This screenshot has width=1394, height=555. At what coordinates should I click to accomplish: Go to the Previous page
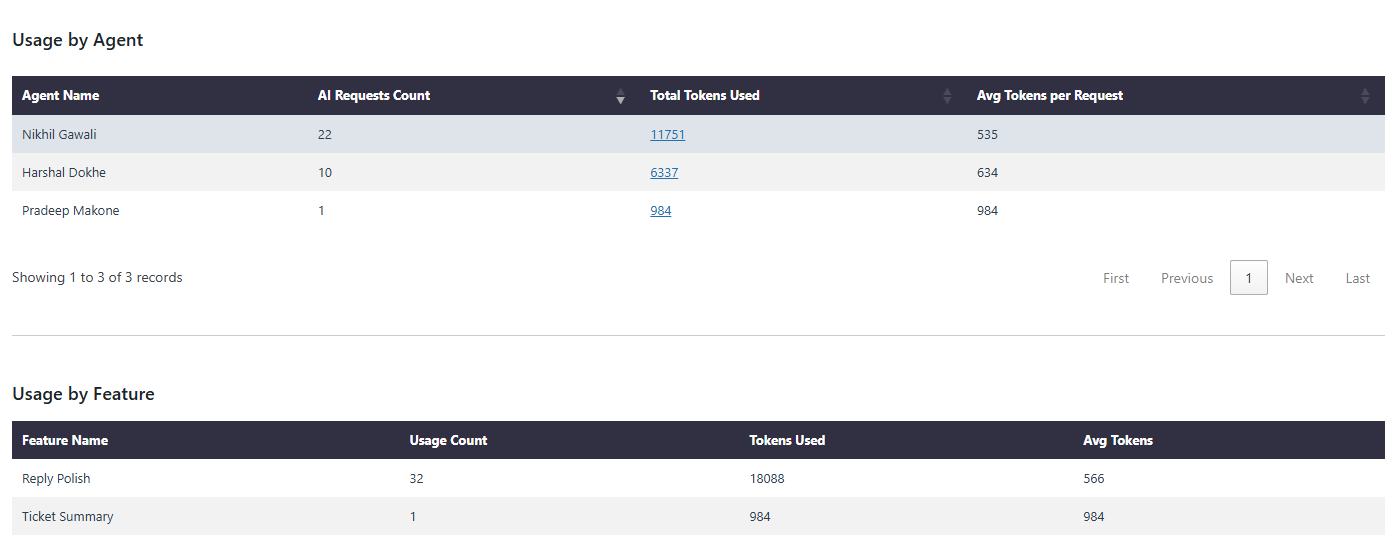1186,278
